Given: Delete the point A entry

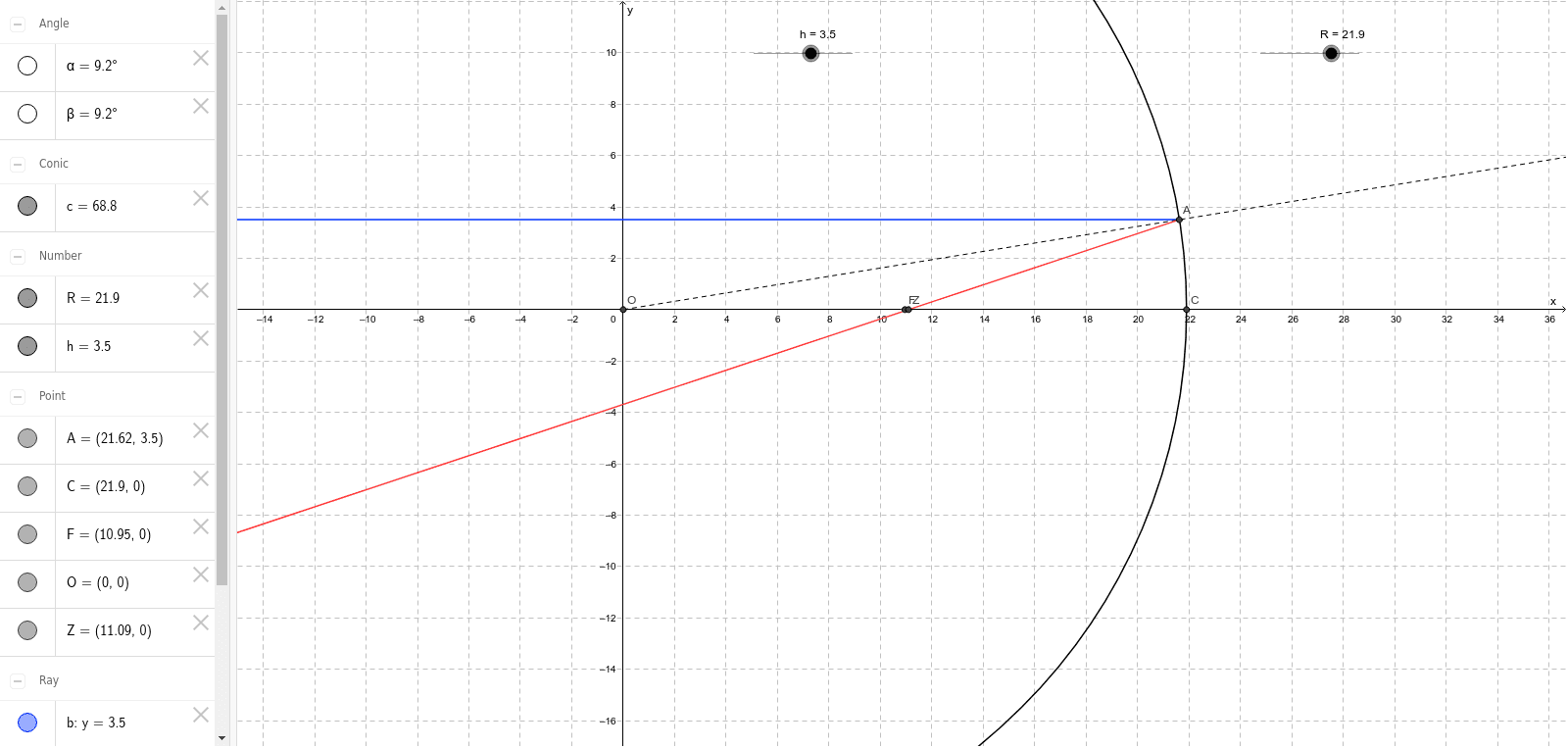Looking at the screenshot, I should 201,430.
